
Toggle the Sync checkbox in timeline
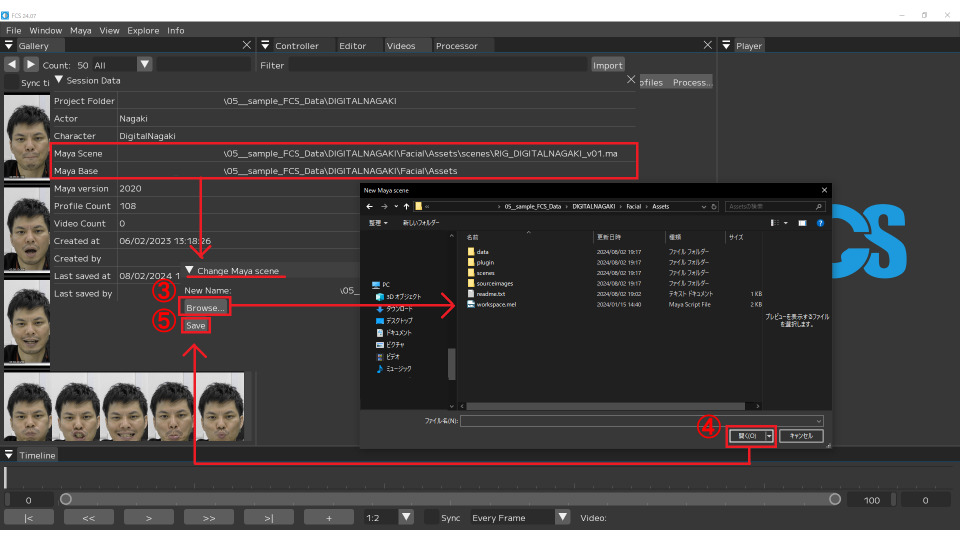[x=432, y=517]
